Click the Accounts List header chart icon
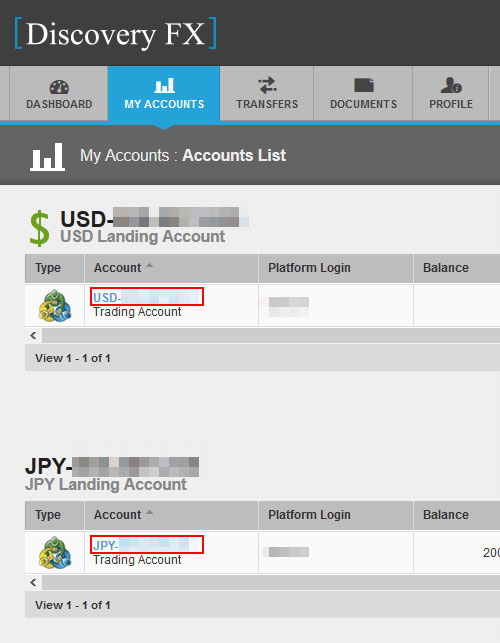The height and width of the screenshot is (643, 500). tap(47, 157)
